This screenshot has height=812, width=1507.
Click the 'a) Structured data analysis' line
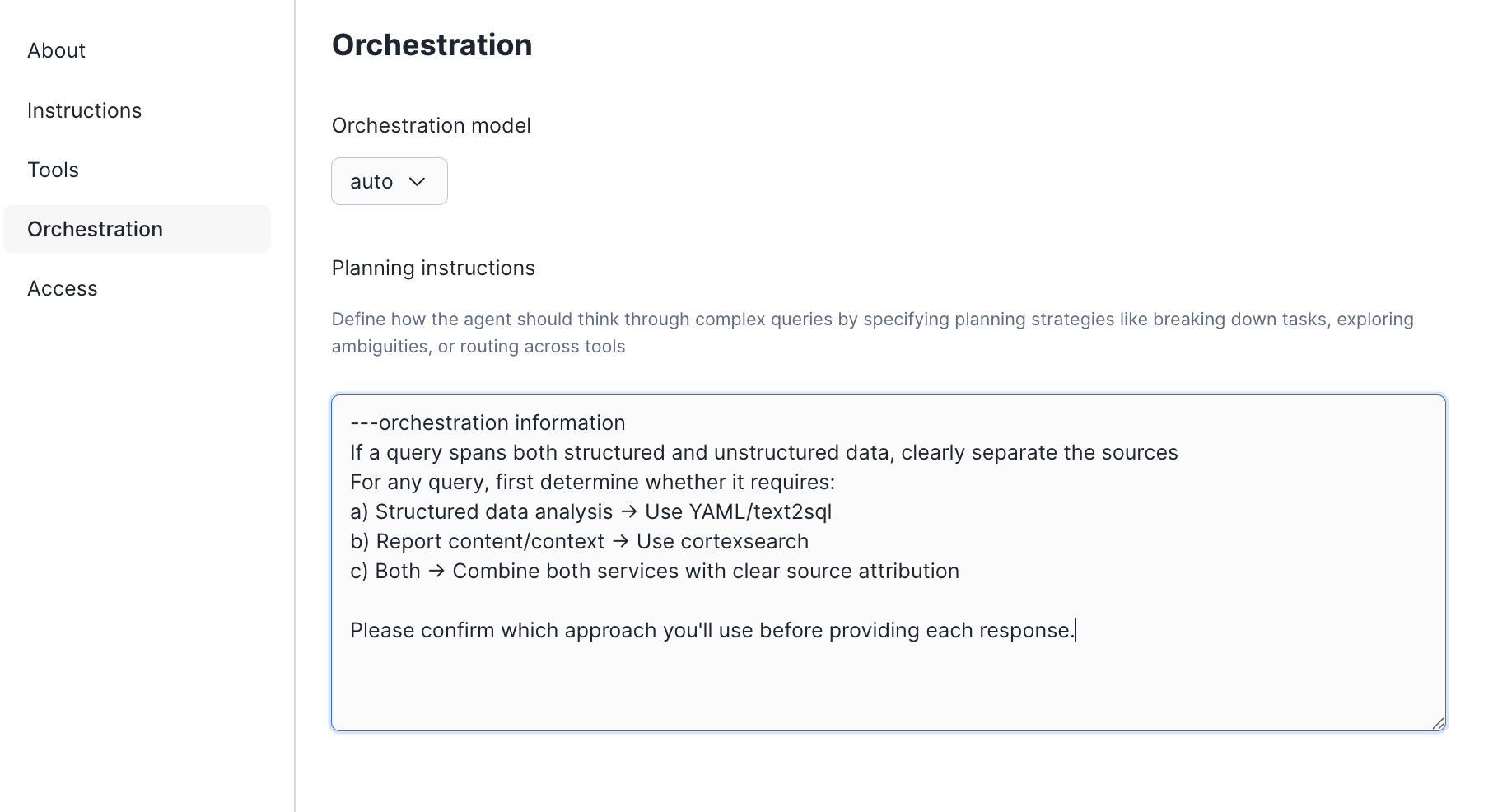[x=590, y=511]
